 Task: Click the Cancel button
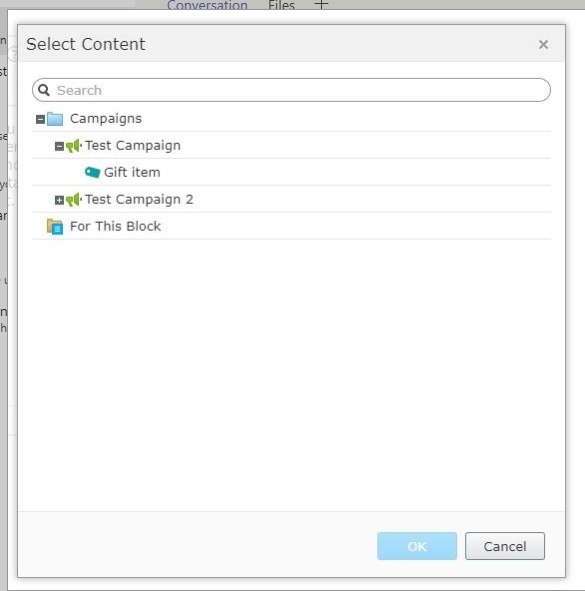click(505, 546)
